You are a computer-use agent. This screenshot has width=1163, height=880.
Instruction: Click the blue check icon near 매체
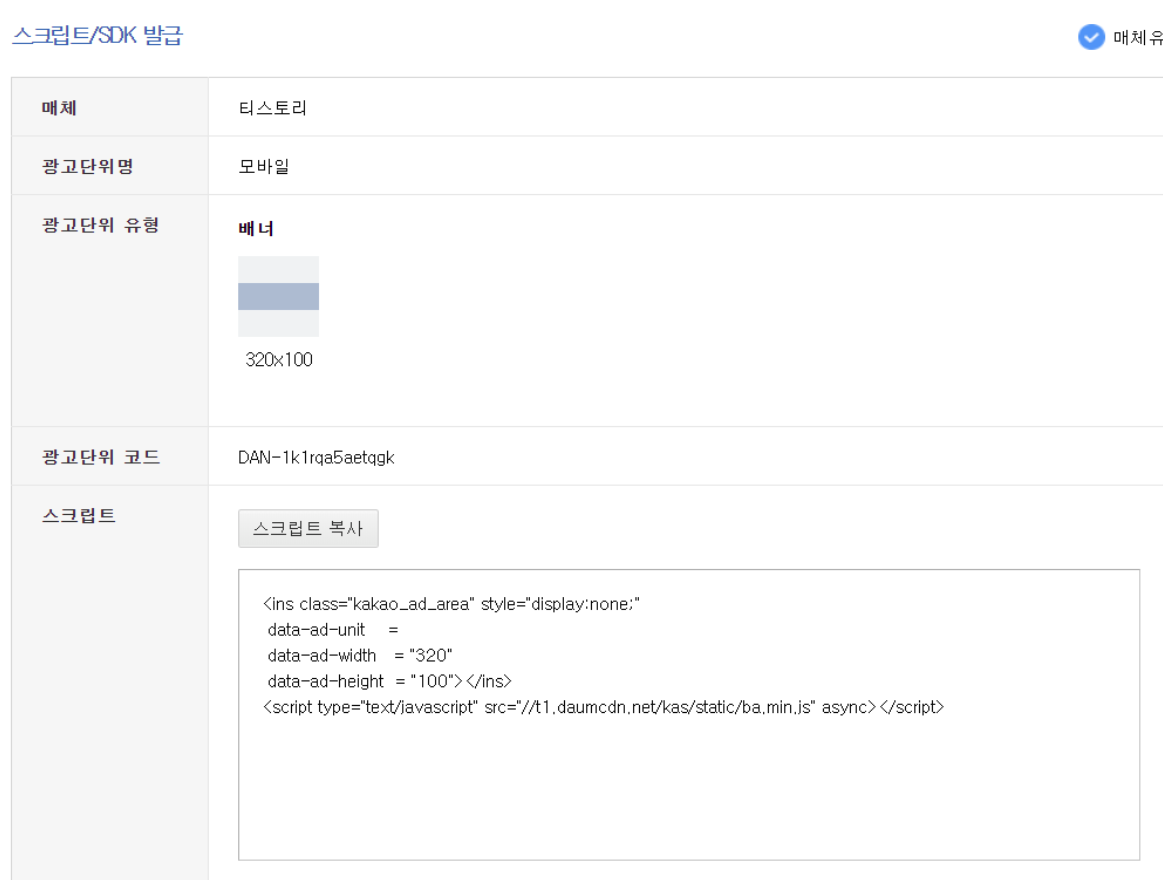tap(1091, 37)
